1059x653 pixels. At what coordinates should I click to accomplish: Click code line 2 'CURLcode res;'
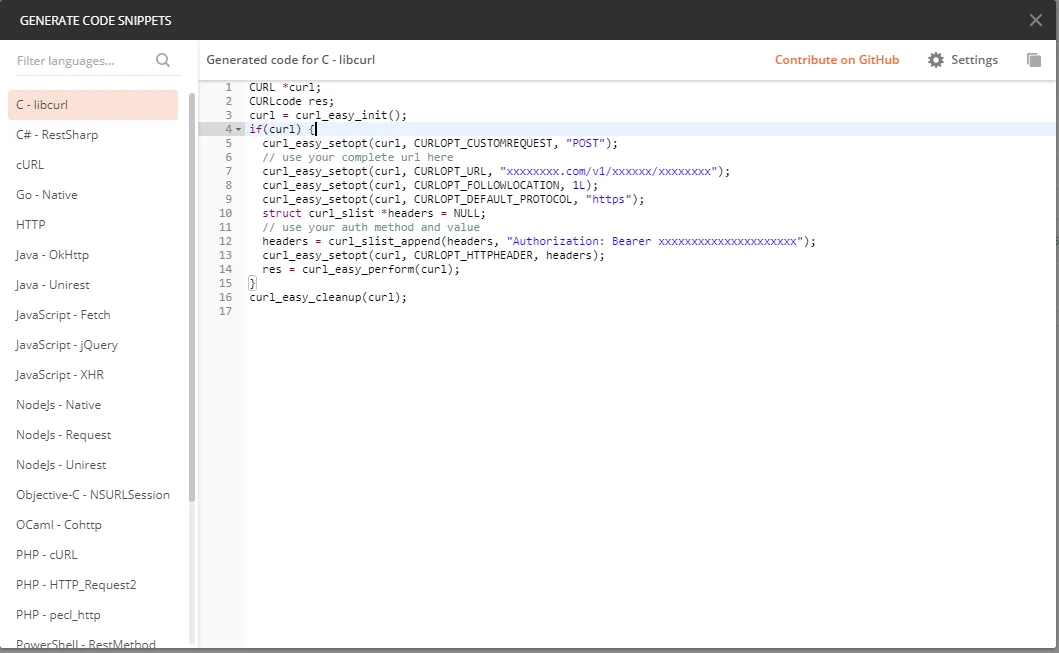point(292,101)
